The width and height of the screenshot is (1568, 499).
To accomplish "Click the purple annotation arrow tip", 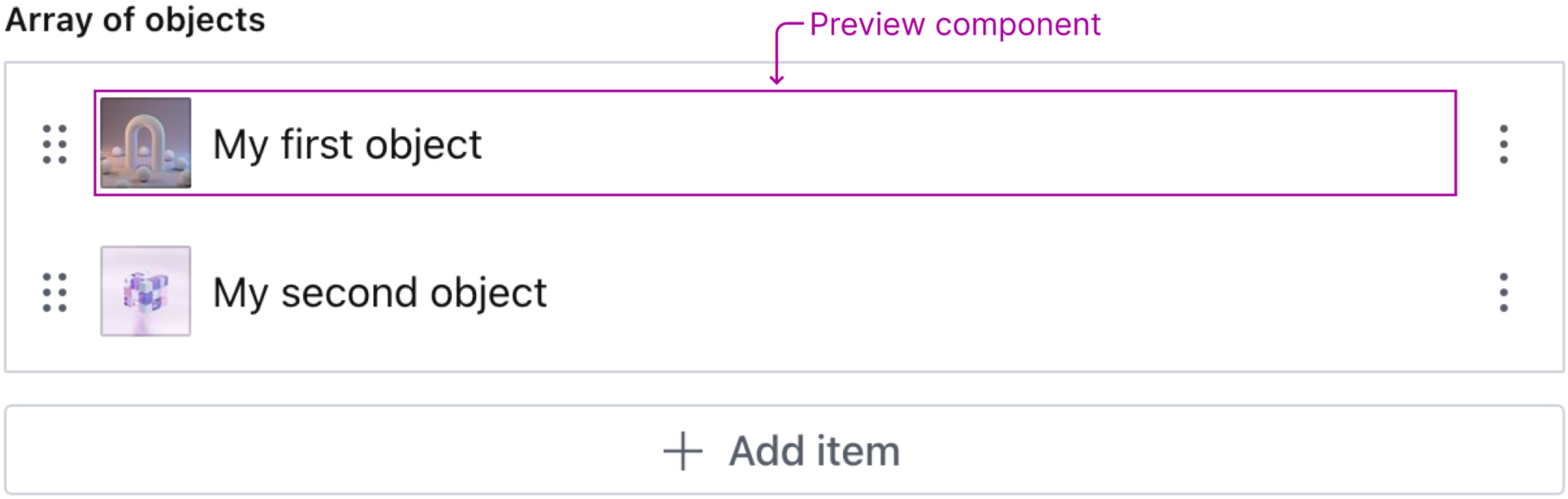I will point(776,80).
